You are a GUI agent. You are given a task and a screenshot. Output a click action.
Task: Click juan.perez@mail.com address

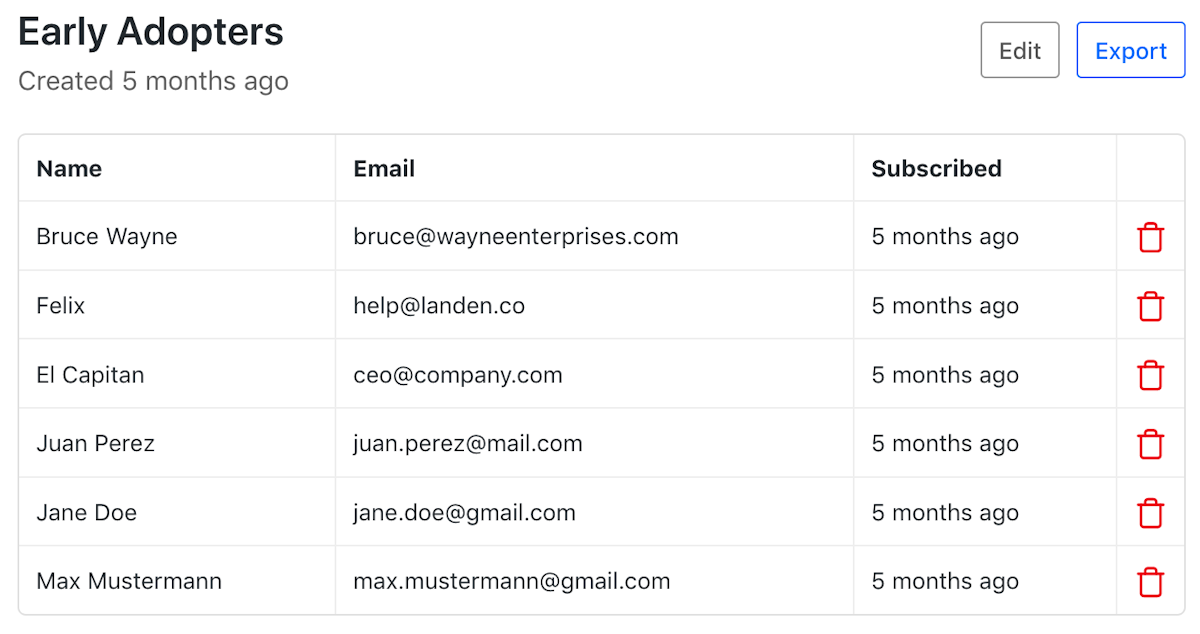pyautogui.click(x=468, y=444)
